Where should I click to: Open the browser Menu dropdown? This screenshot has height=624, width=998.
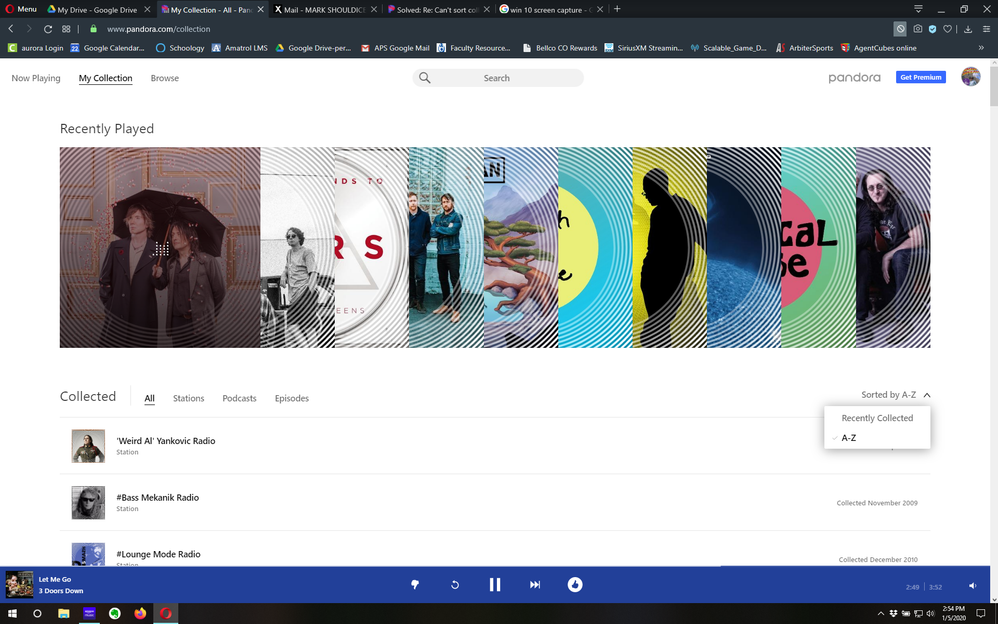point(20,8)
